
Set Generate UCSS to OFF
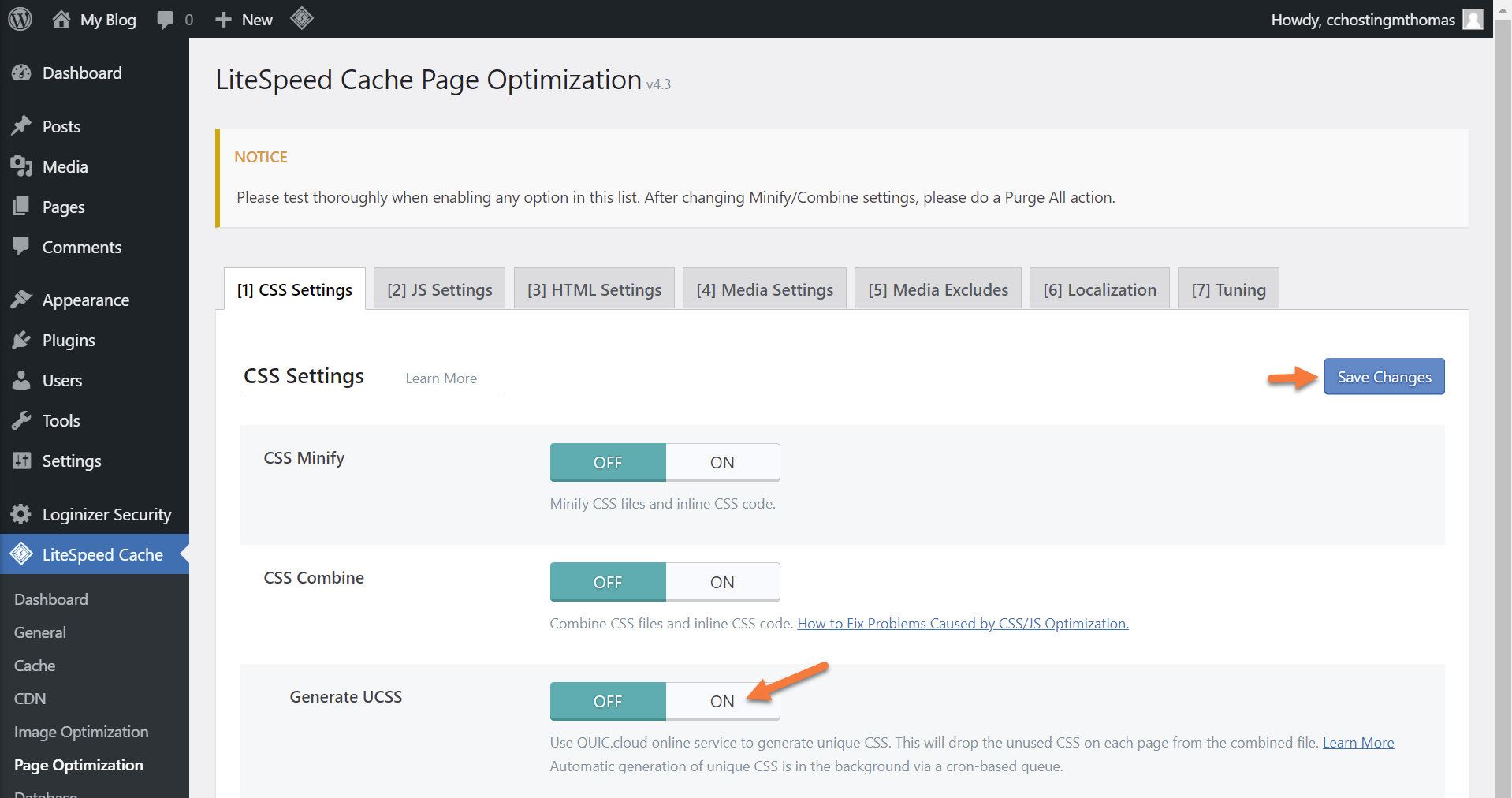[608, 702]
